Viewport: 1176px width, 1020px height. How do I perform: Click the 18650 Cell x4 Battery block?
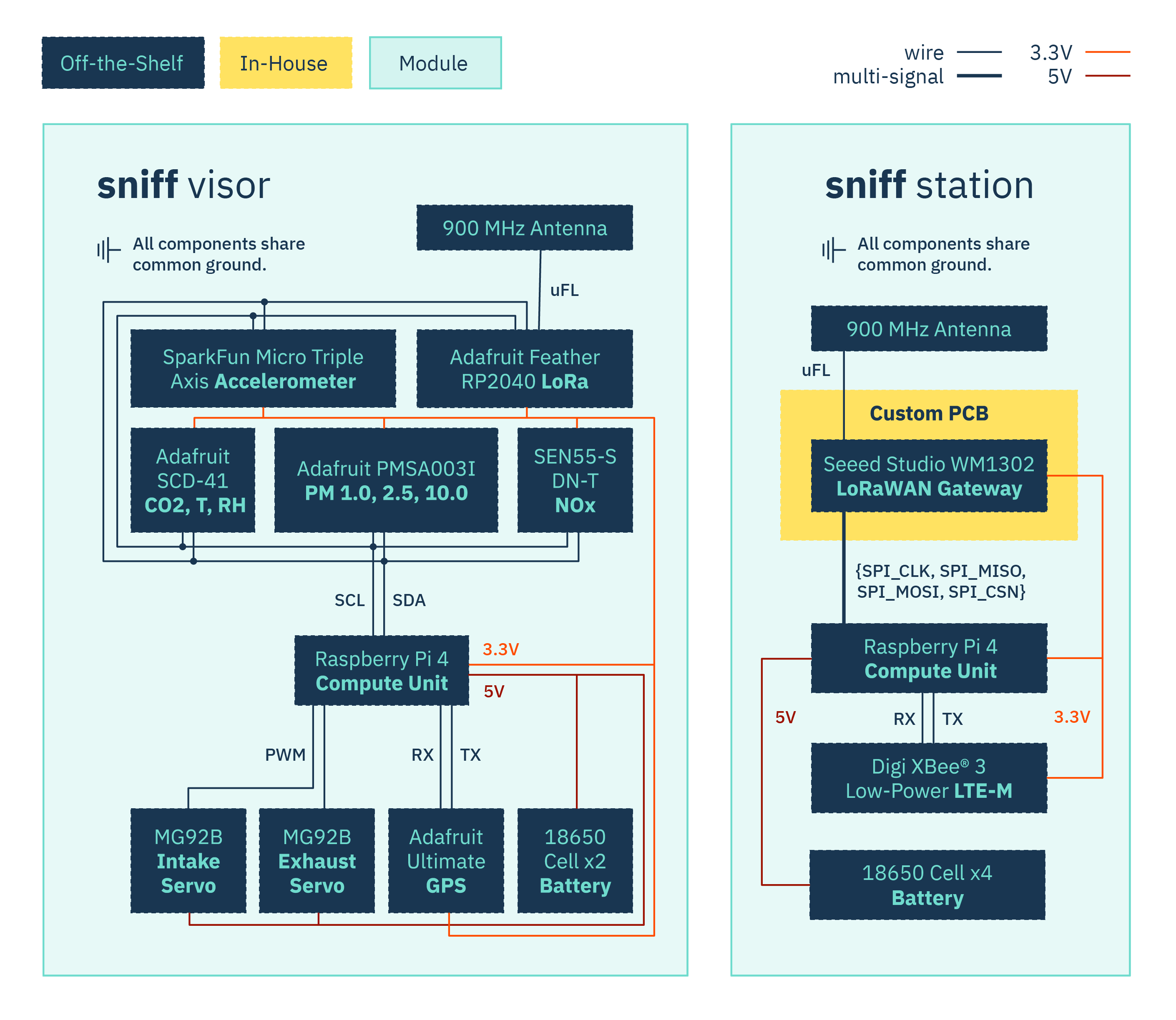click(927, 885)
